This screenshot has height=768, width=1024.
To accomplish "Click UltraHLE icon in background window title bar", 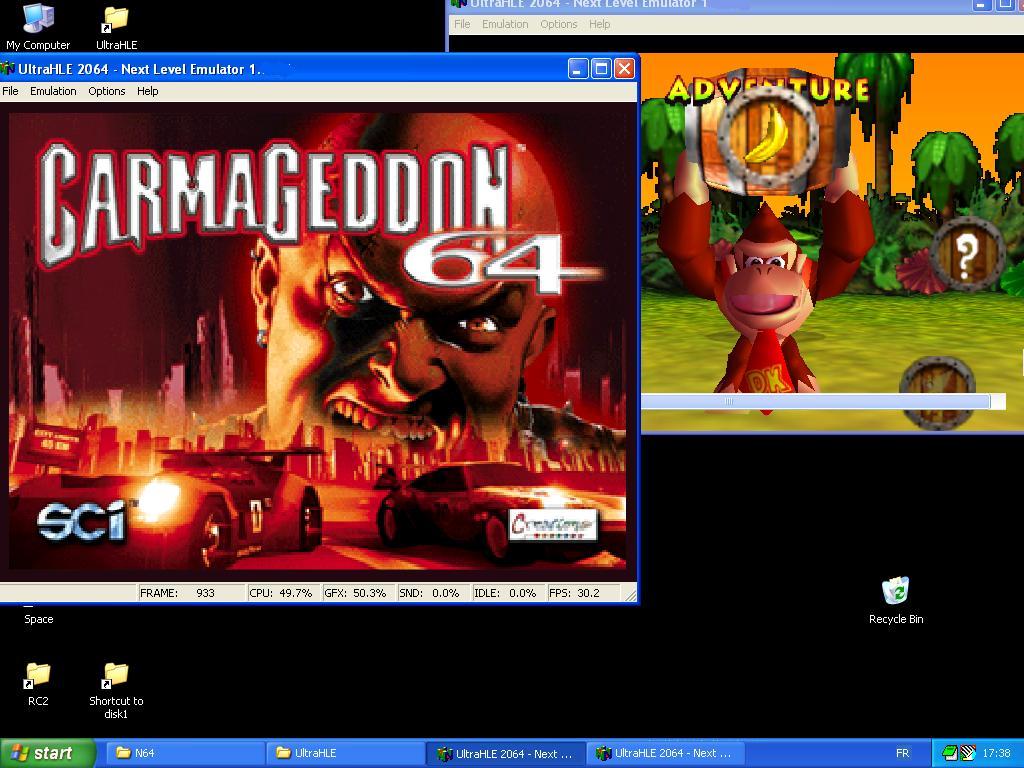I will pyautogui.click(x=459, y=3).
